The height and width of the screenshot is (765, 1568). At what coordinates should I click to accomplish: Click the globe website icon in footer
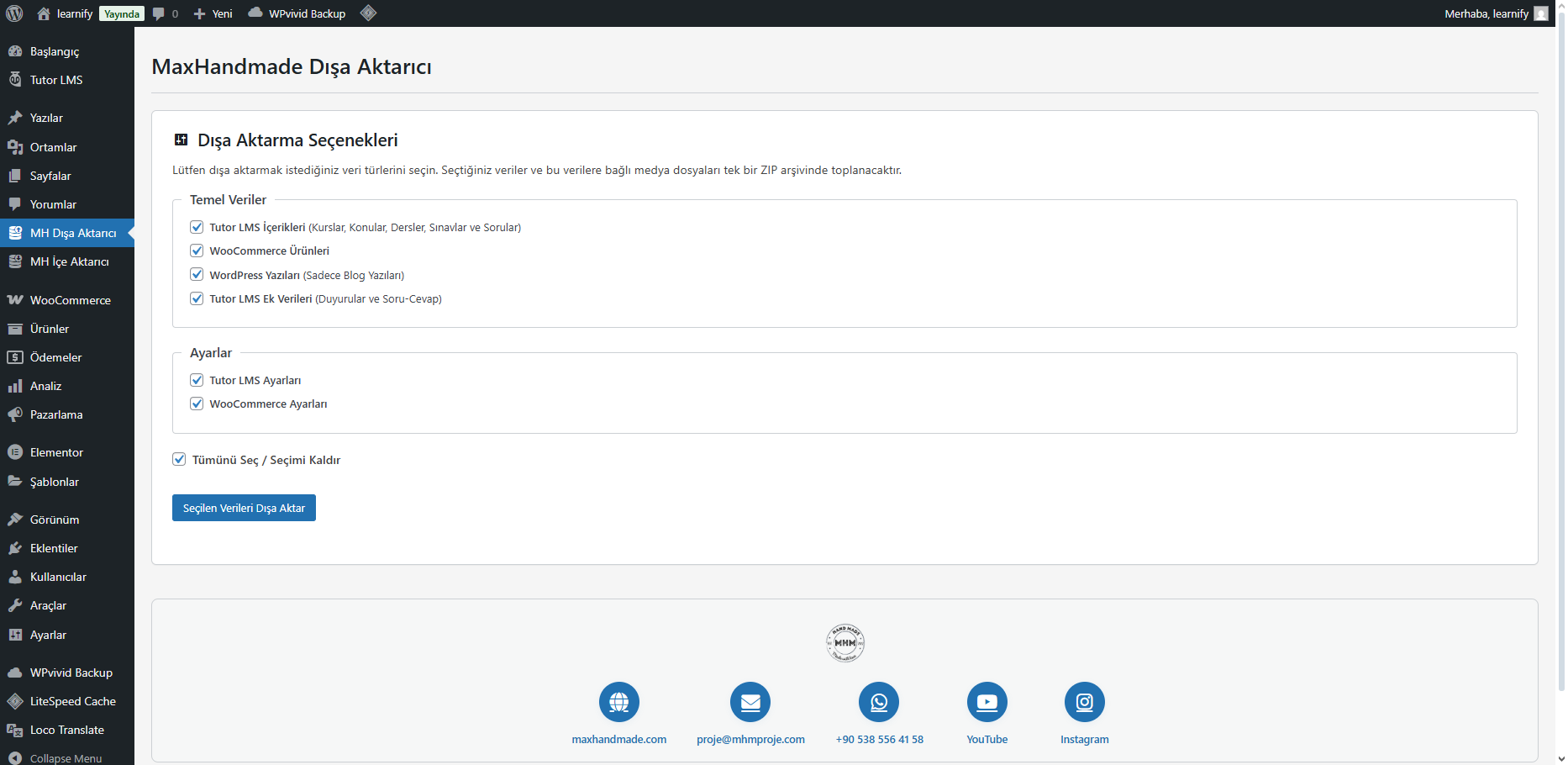(x=619, y=702)
